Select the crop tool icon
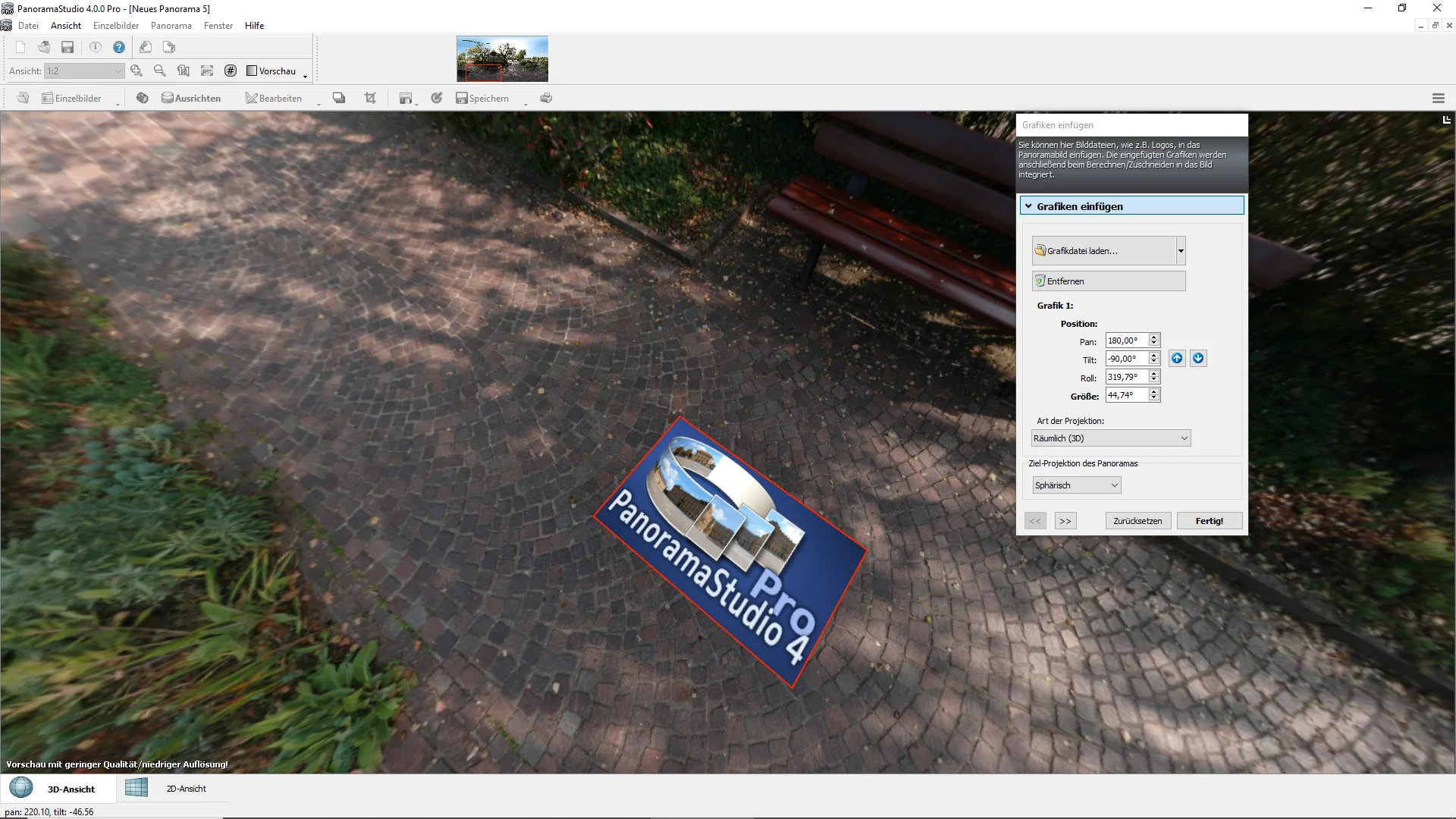The height and width of the screenshot is (819, 1456). click(370, 98)
